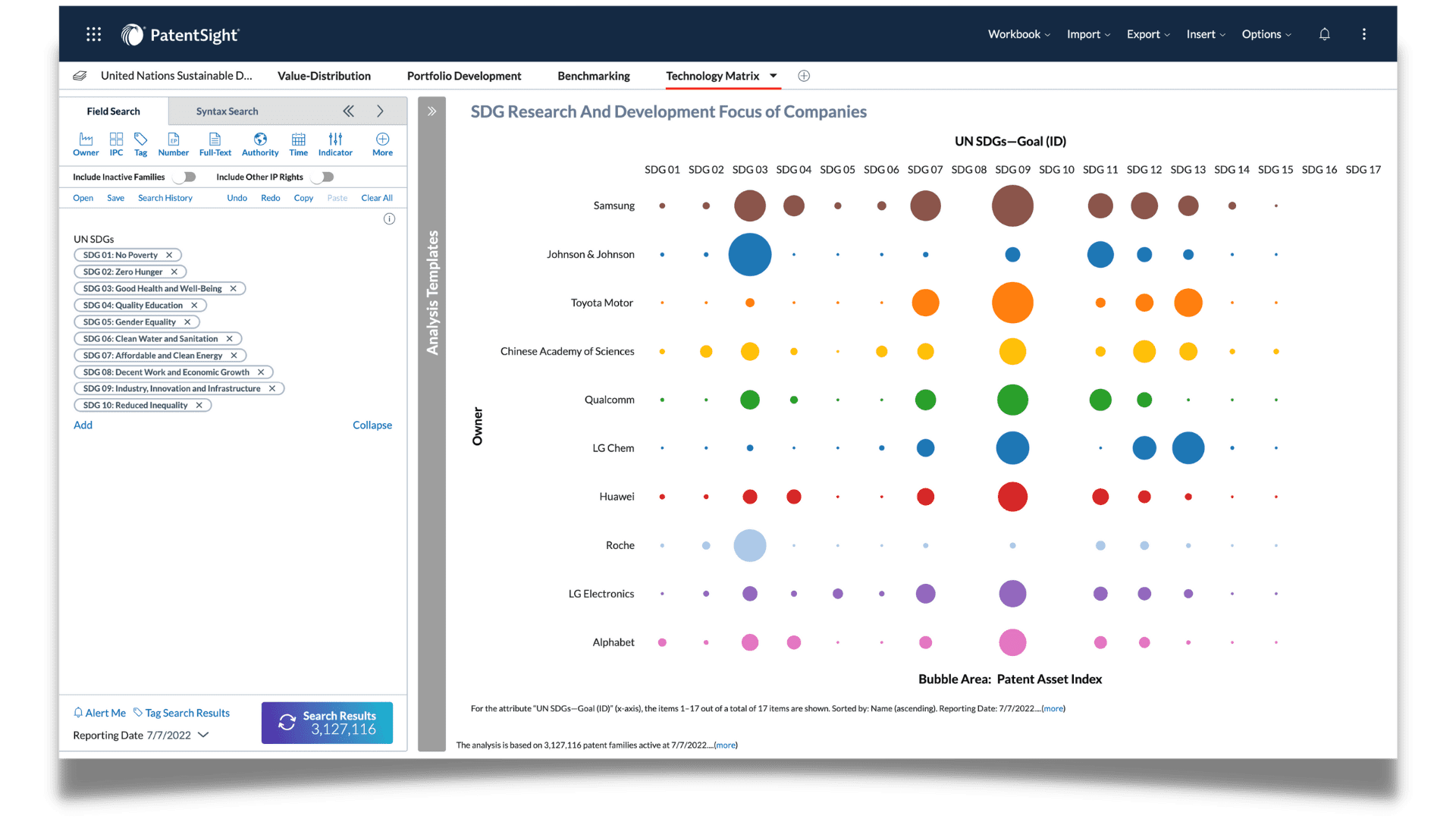Viewport: 1456px width, 819px height.
Task: Select the Field Search tab
Action: pos(113,111)
